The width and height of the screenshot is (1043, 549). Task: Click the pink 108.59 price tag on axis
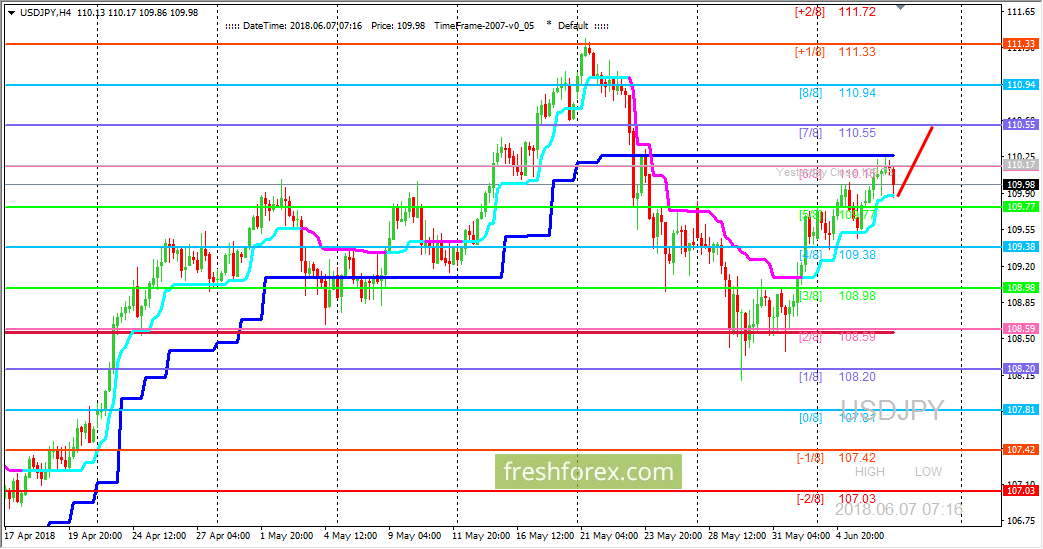tap(1020, 329)
